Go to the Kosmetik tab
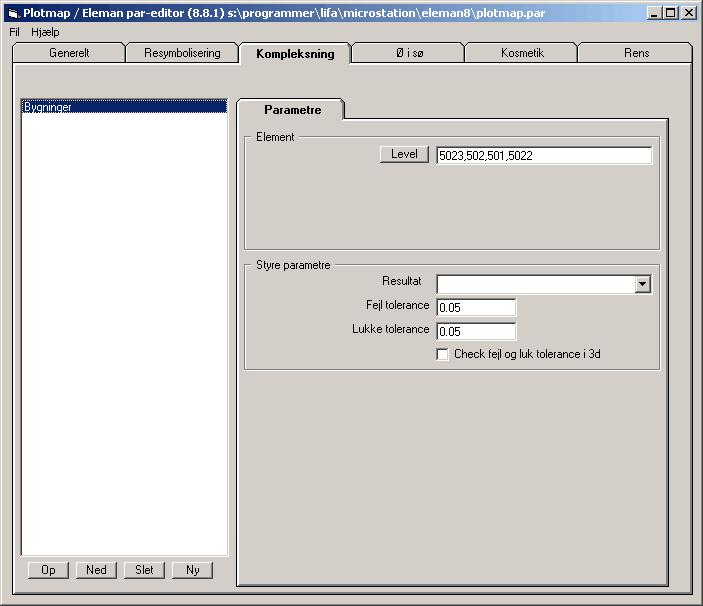The image size is (703, 606). coord(522,53)
